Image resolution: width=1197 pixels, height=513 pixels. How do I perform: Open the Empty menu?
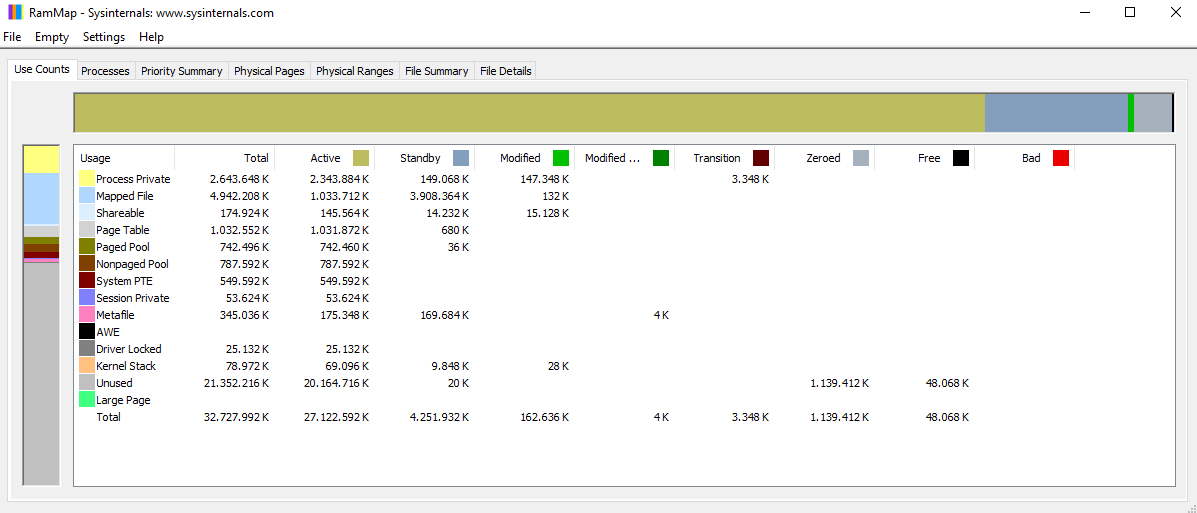coord(52,37)
